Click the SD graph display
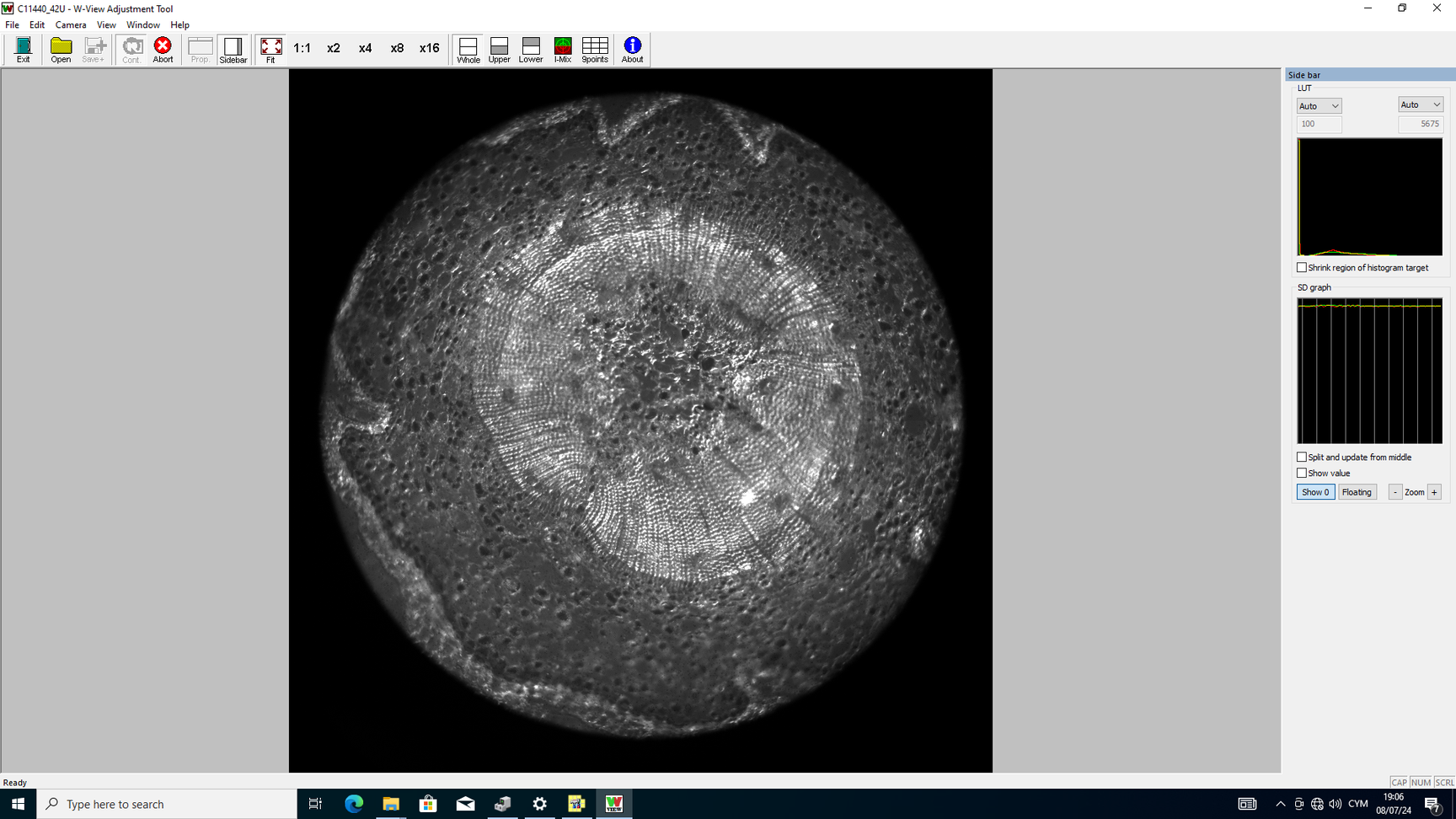 click(1369, 371)
